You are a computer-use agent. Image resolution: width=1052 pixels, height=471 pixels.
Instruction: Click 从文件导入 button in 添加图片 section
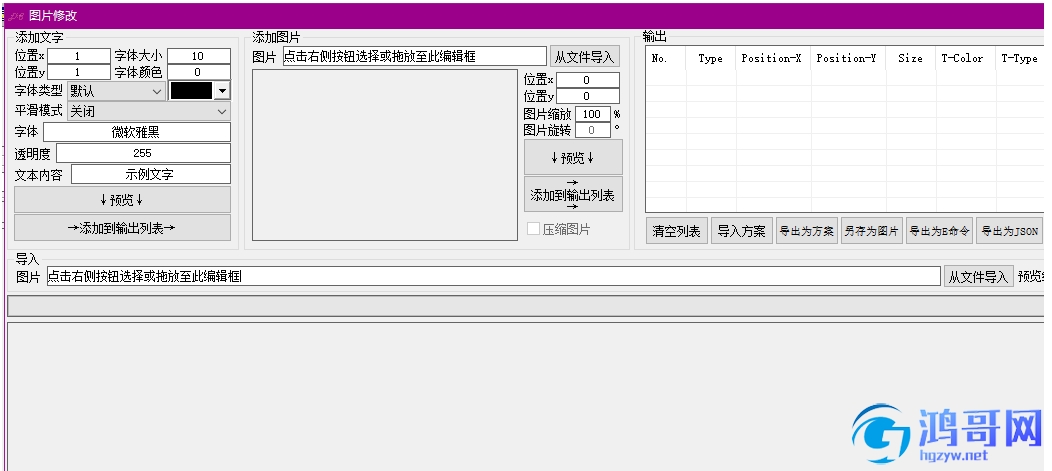(584, 56)
